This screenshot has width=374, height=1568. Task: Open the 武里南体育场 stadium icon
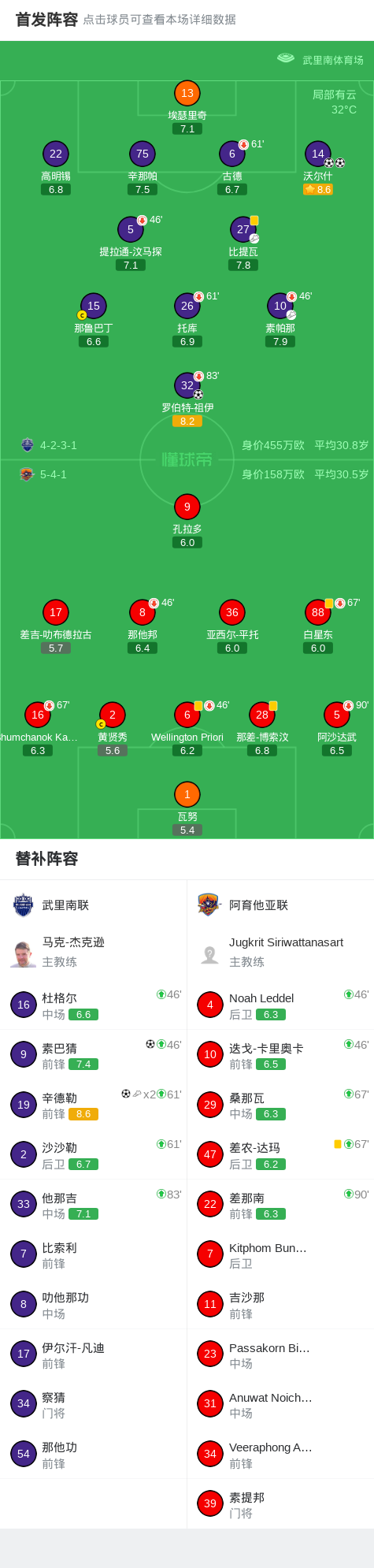(x=286, y=58)
